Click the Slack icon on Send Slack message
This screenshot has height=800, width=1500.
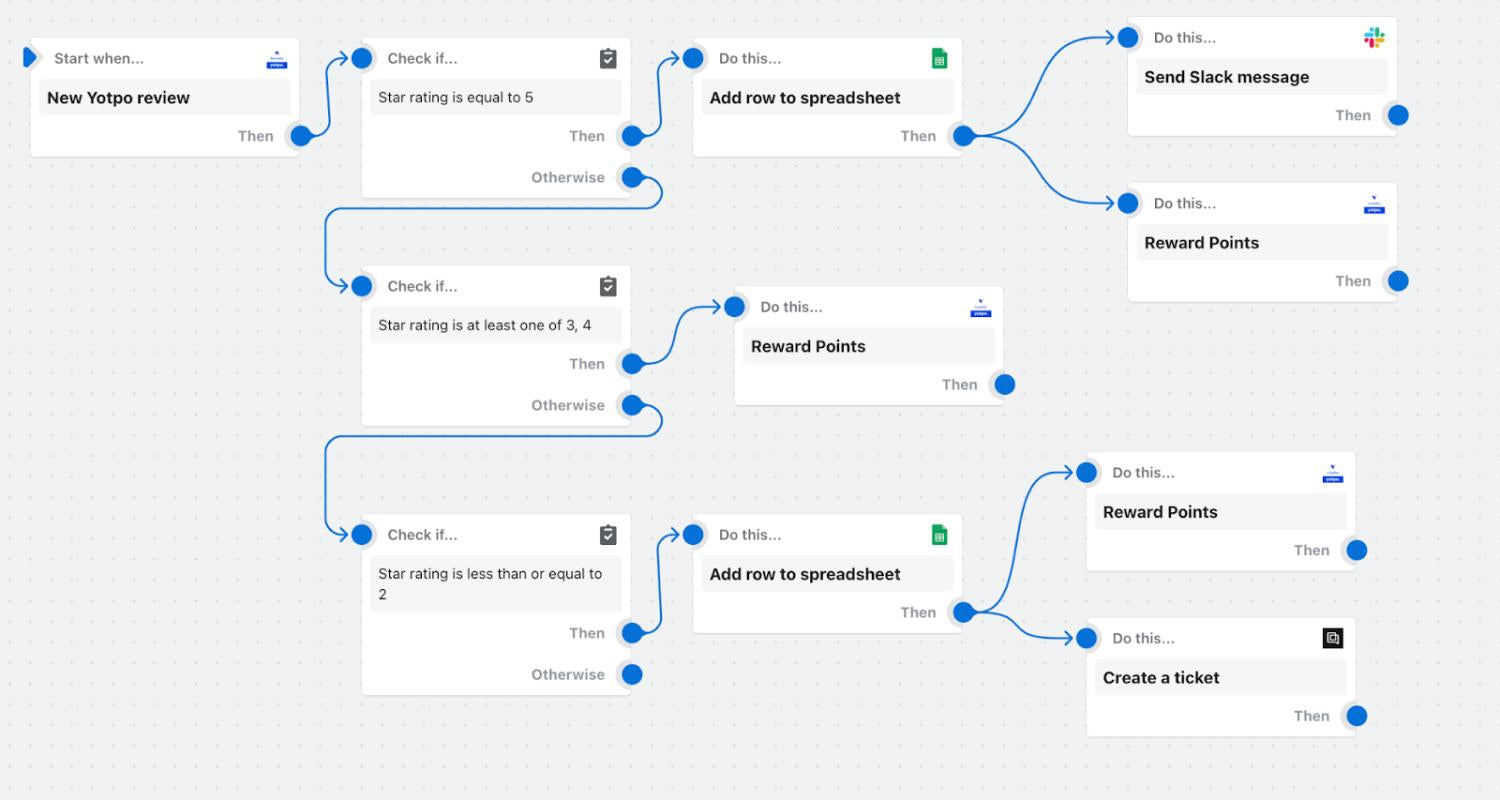coord(1374,38)
